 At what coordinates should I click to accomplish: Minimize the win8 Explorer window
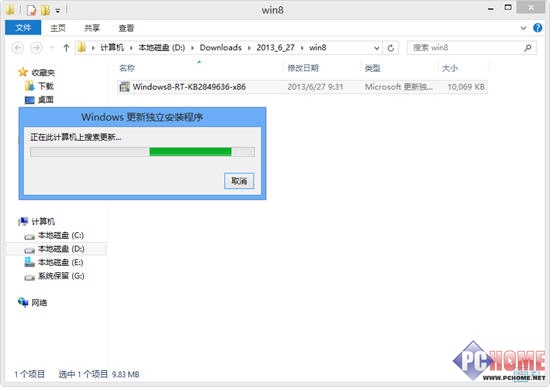tap(491, 9)
